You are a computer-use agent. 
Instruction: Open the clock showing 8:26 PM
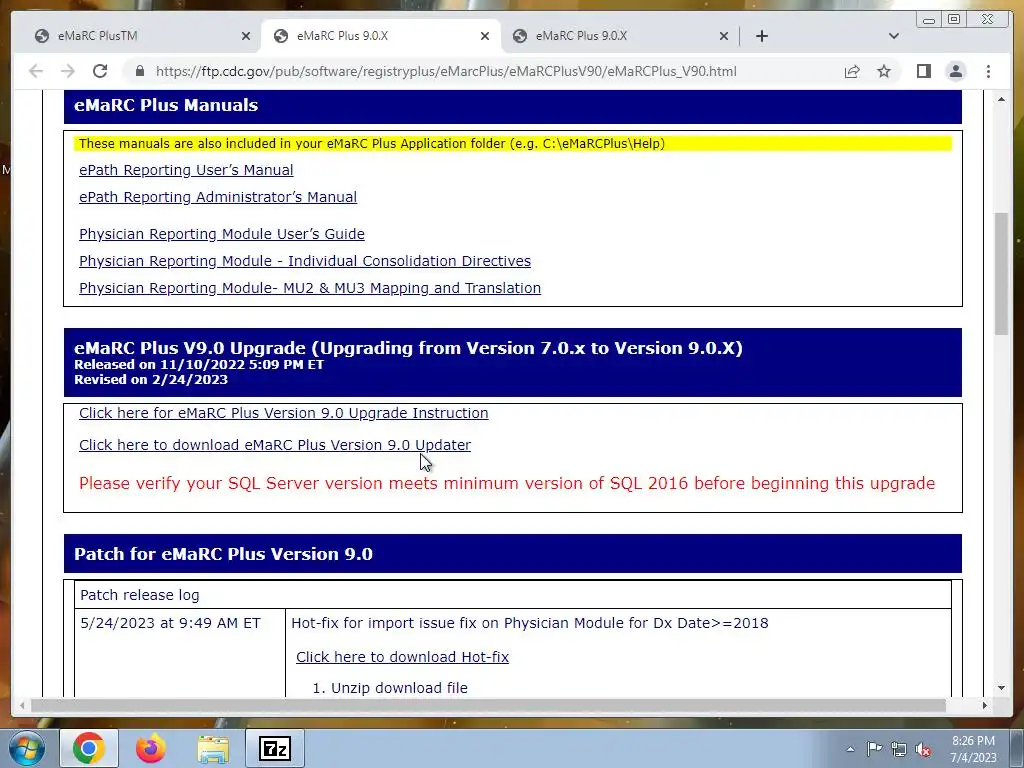click(x=974, y=748)
